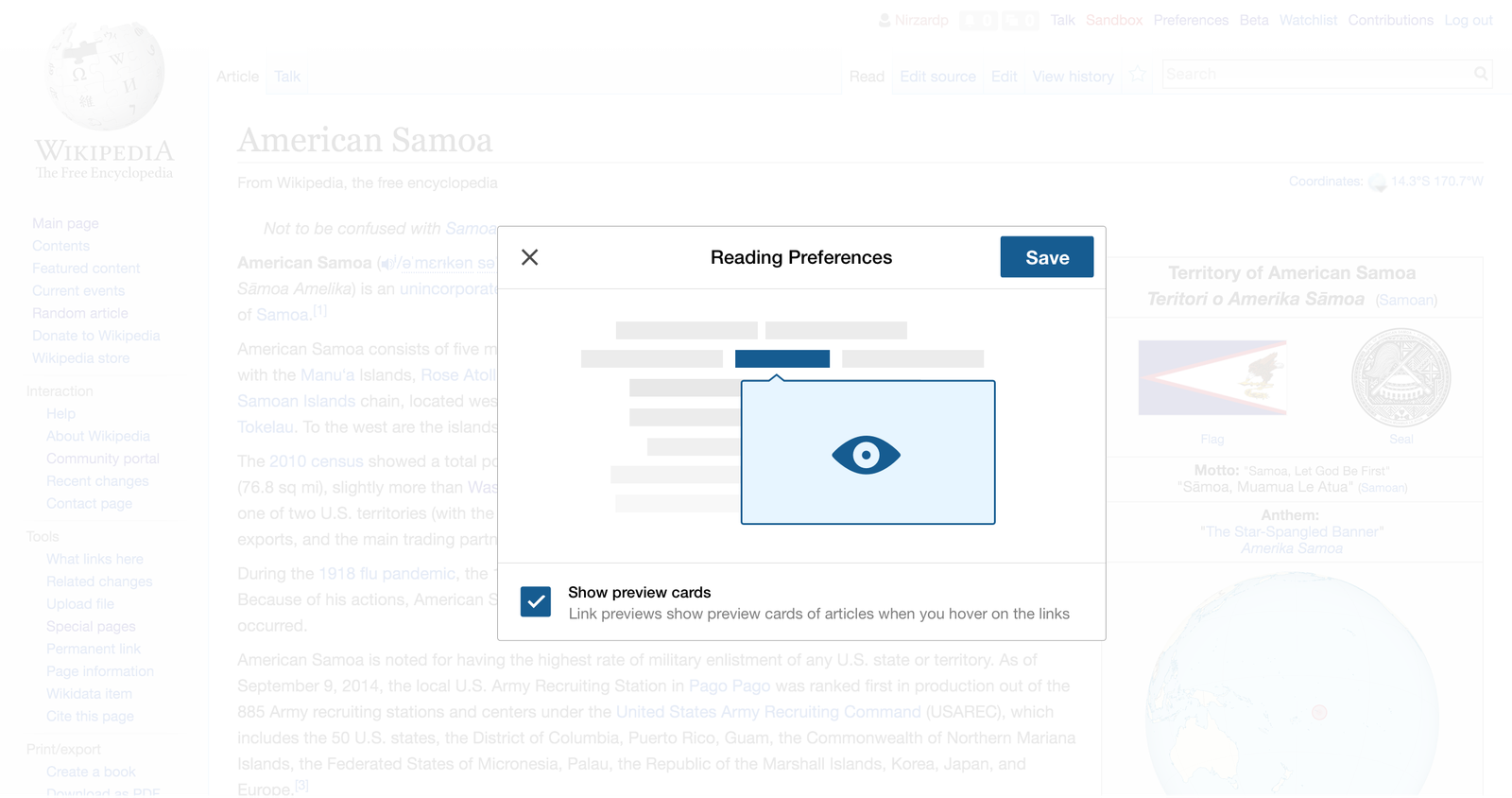Save the reading preferences

(1047, 257)
